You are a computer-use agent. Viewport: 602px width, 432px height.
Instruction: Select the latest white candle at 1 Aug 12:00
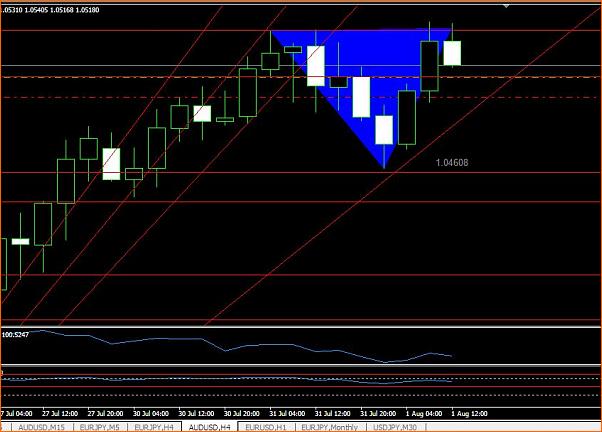(x=452, y=53)
